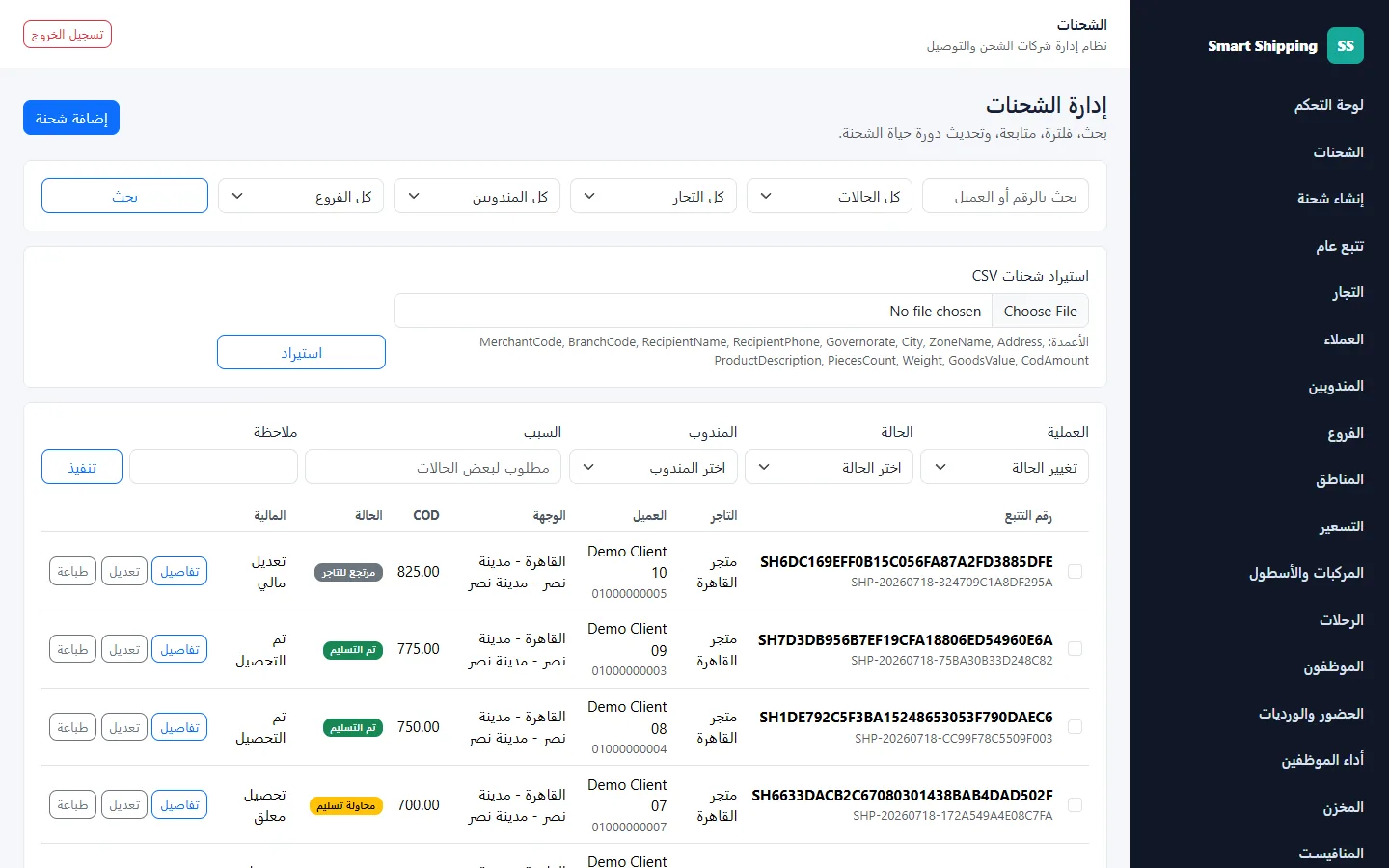Viewport: 1389px width, 868px height.
Task: Open تفاصيل for the 825.00 COD shipment
Action: pos(179,571)
